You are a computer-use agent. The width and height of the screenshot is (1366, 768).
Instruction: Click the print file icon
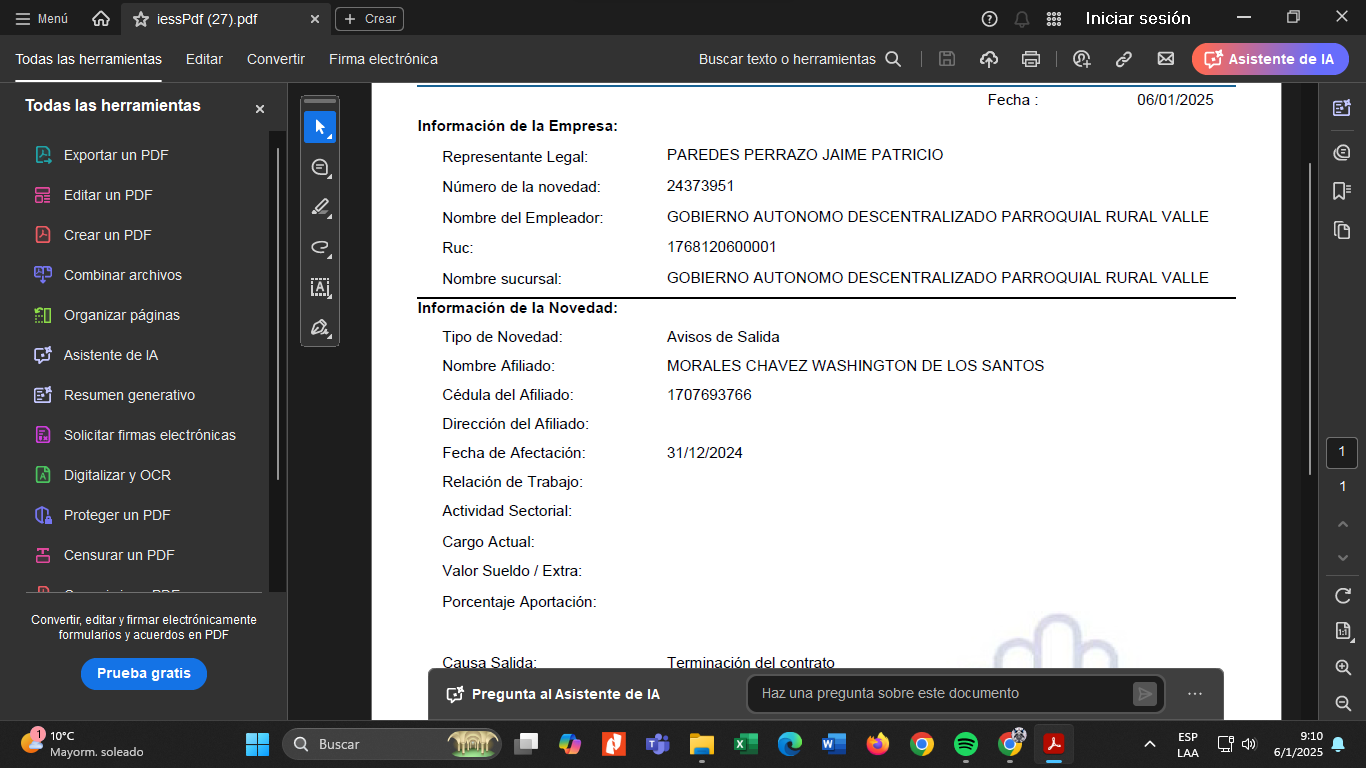click(1031, 59)
